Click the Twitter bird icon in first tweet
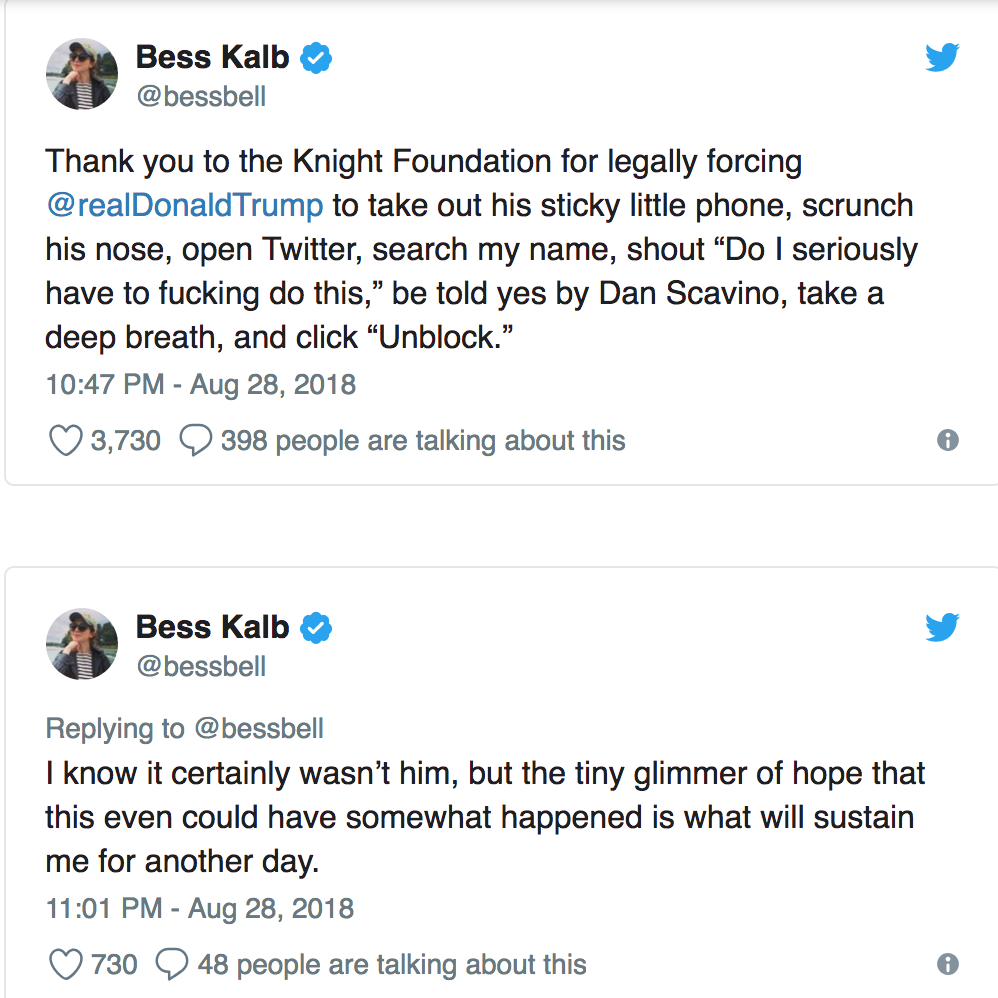 (941, 58)
